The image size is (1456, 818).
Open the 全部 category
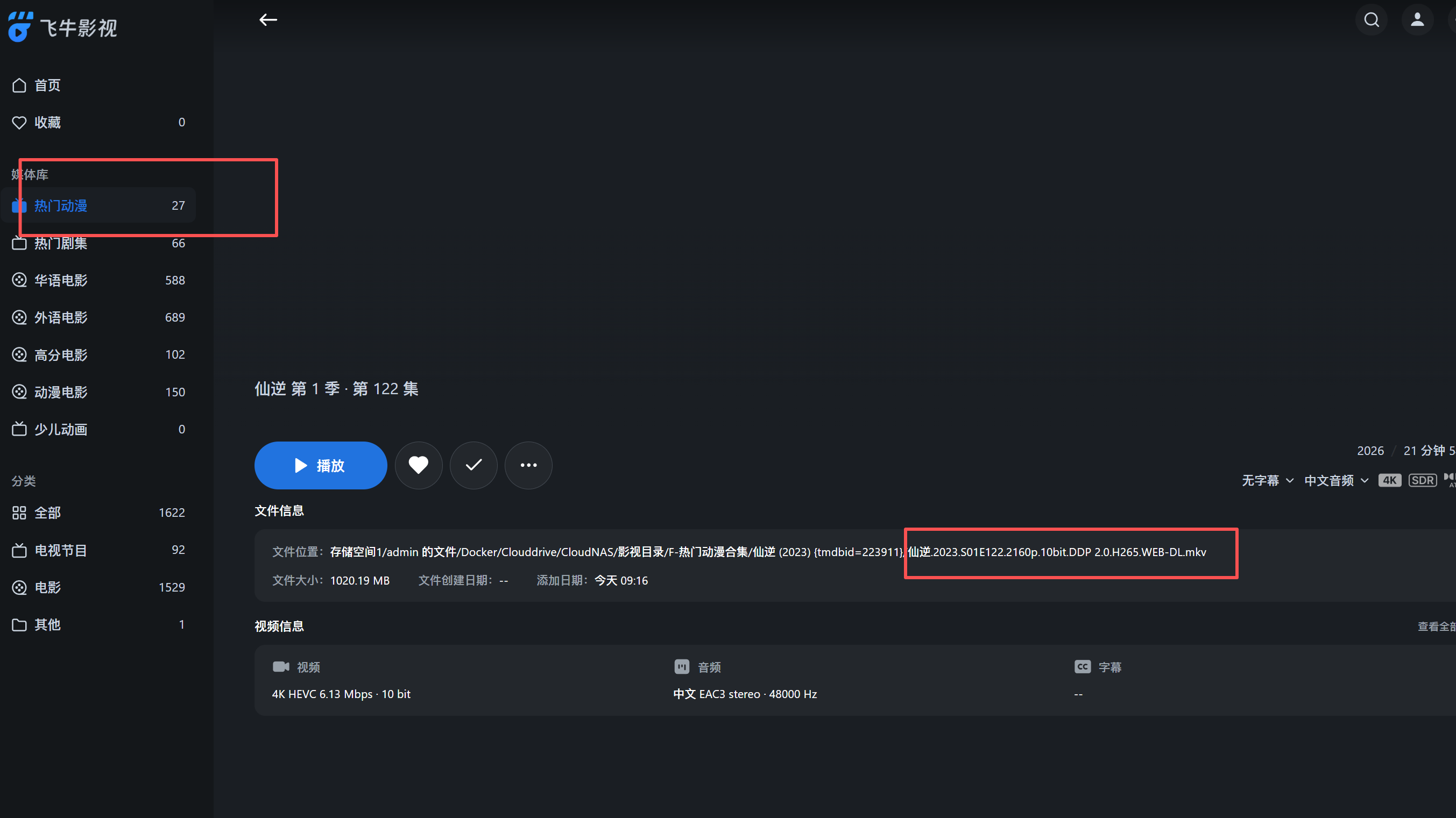[x=47, y=513]
